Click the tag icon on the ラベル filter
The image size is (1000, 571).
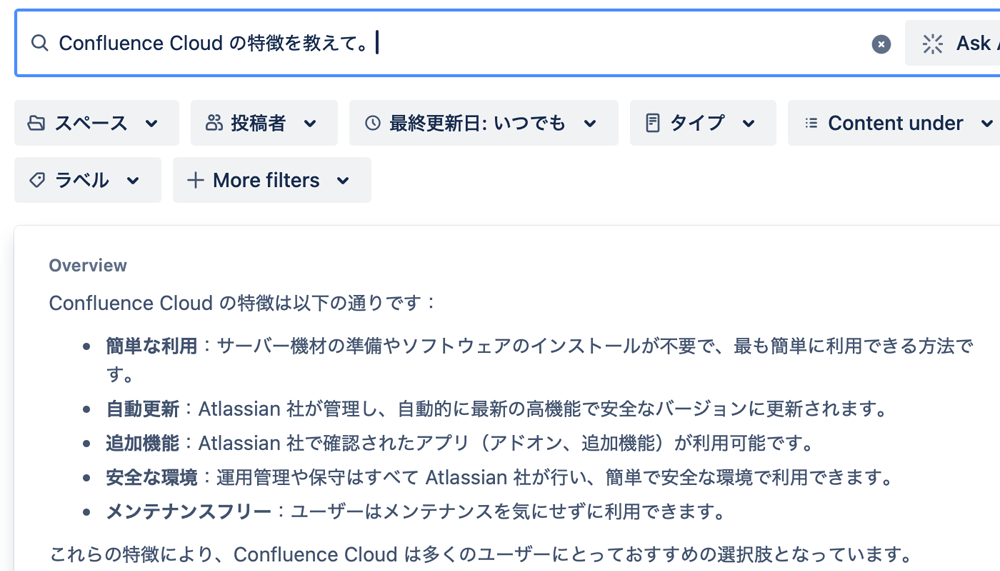tap(37, 180)
